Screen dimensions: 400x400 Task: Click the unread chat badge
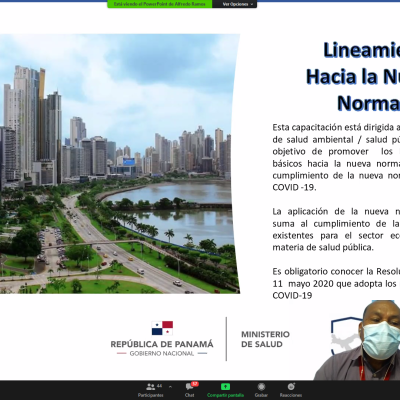[x=195, y=384]
